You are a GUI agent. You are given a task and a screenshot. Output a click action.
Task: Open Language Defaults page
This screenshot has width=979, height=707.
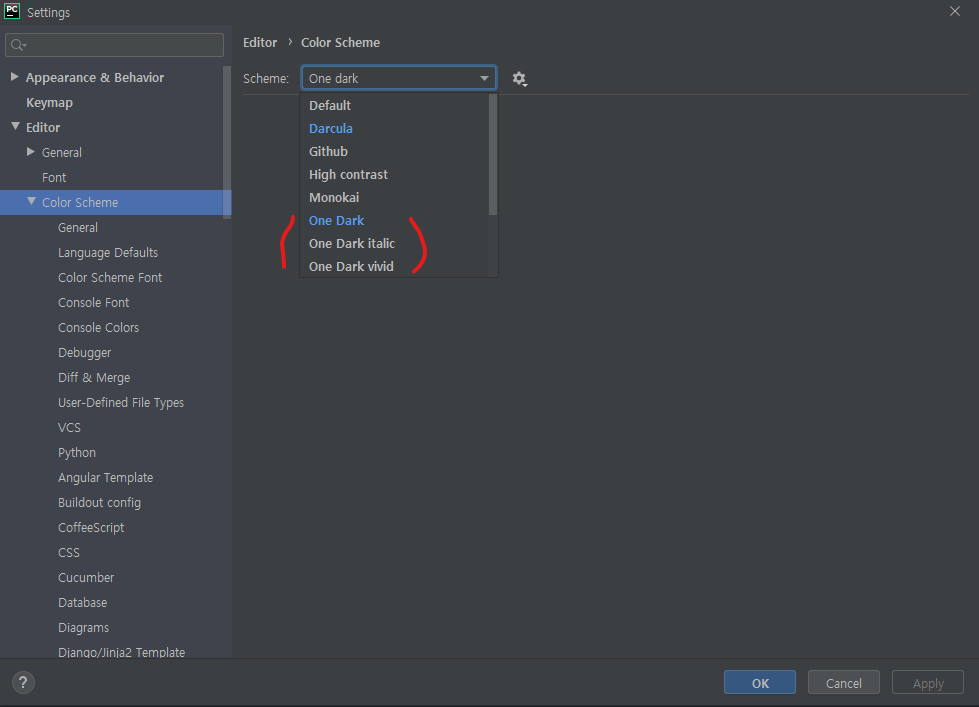point(108,252)
